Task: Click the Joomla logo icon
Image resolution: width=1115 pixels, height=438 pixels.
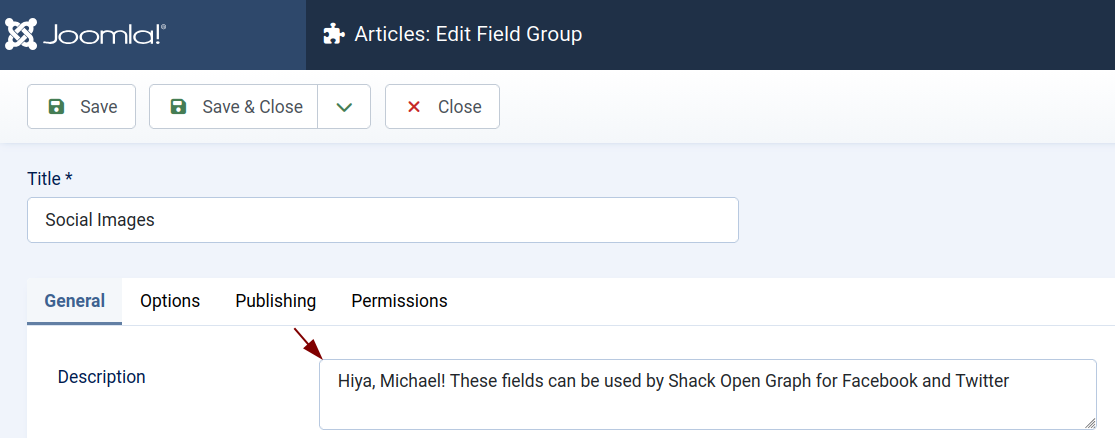Action: click(21, 34)
